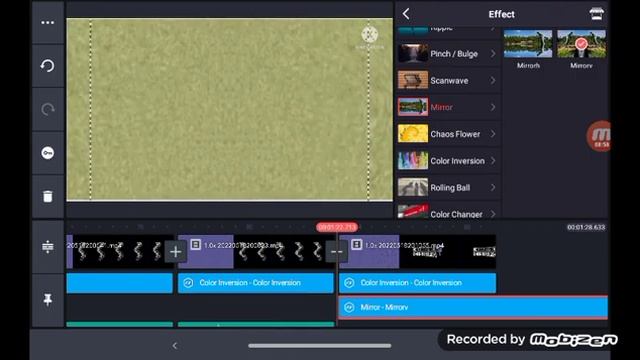Select the Mirror - Mirrorv timeline layer
The width and height of the screenshot is (640, 360).
point(473,307)
